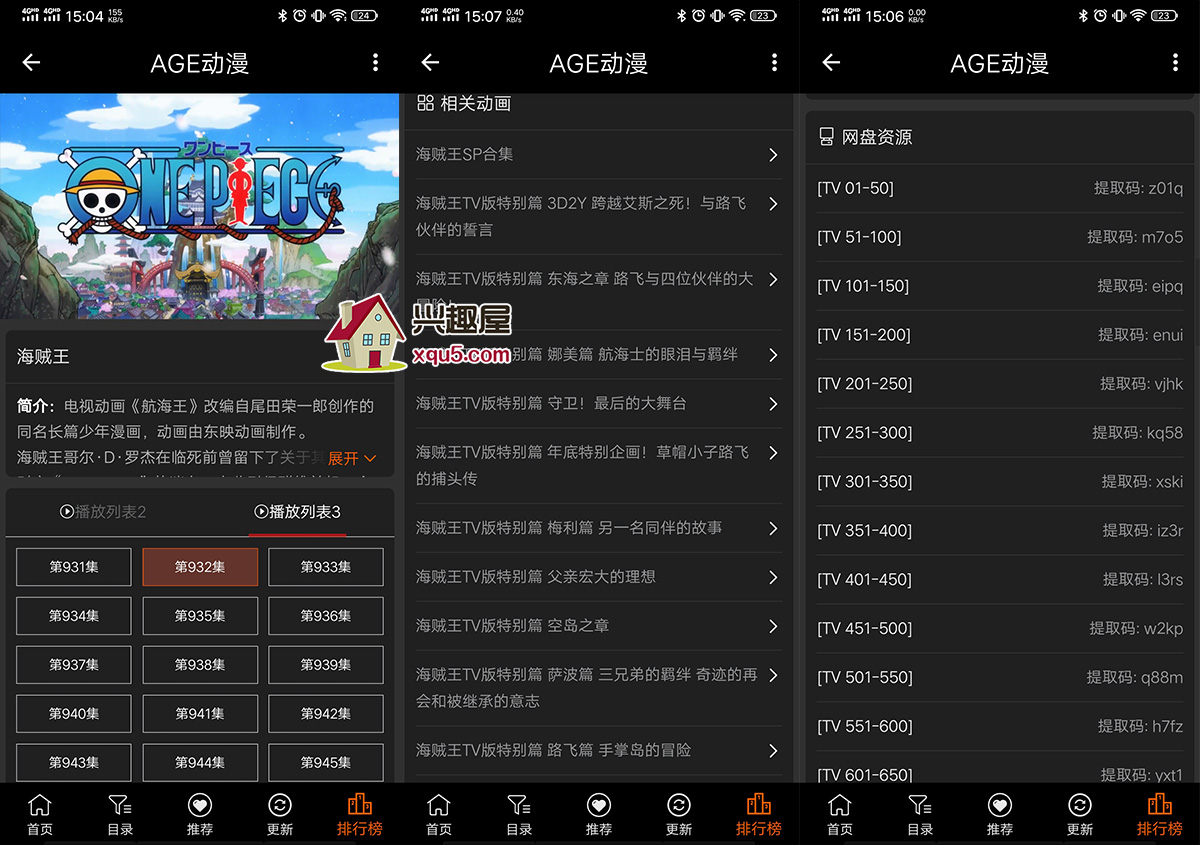Screen dimensions: 1200x845
Task: Open 排行榜 ranking on left screen
Action: coord(360,814)
